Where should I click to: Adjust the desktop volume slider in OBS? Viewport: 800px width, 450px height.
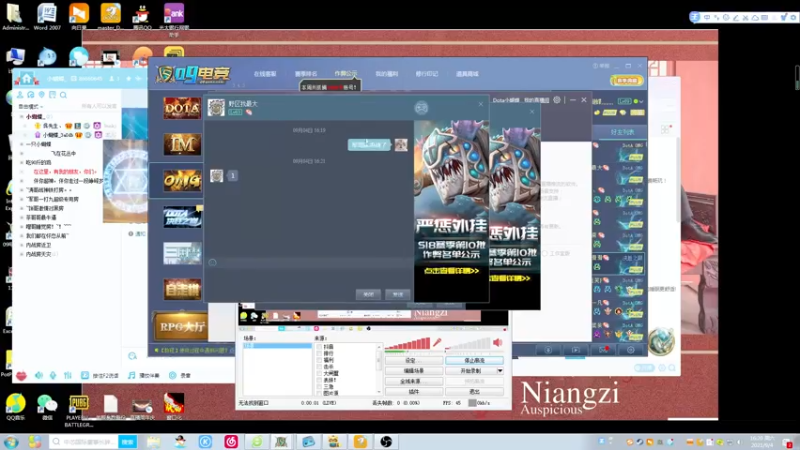tap(468, 345)
